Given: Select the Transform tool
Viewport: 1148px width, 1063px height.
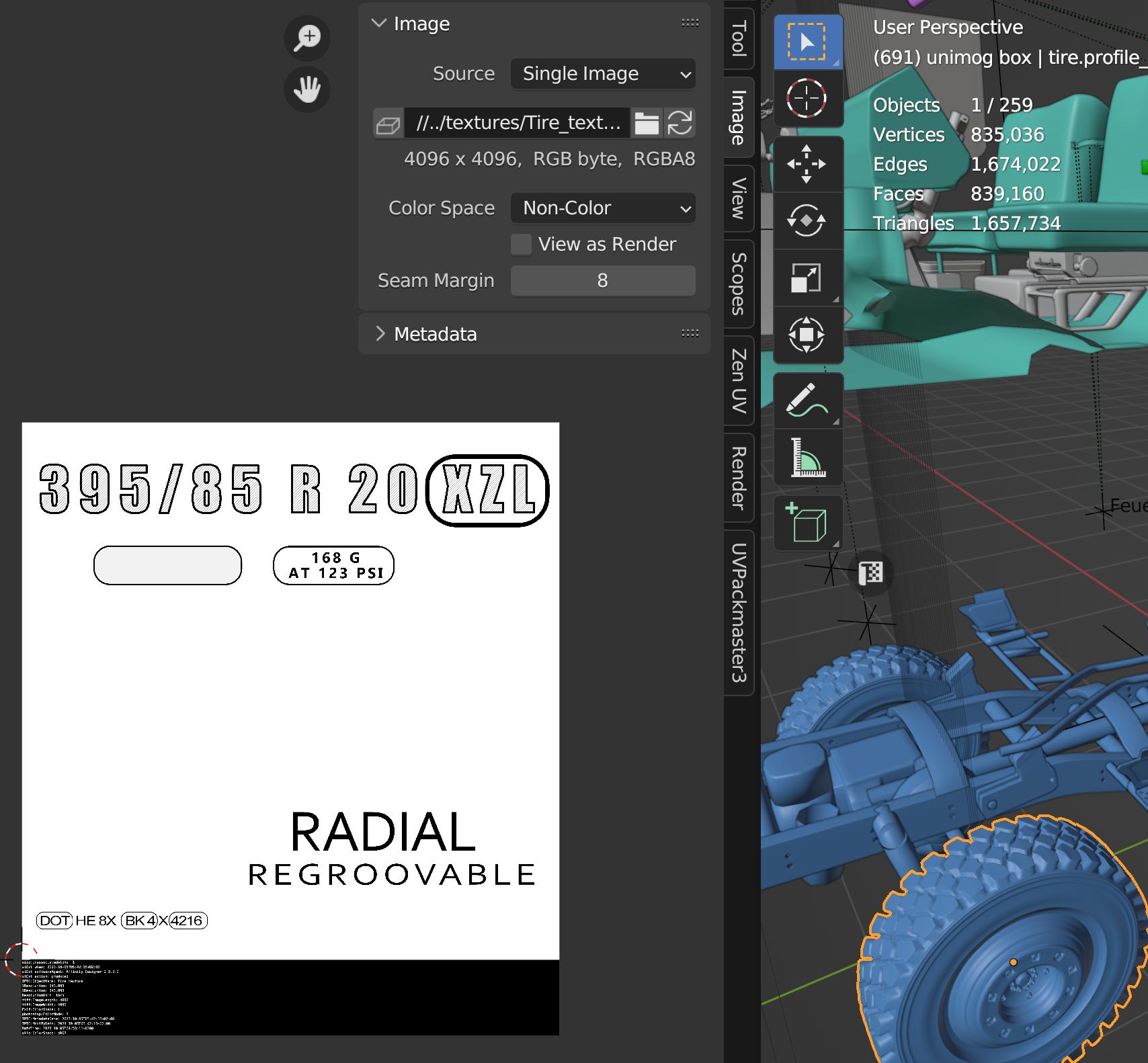Looking at the screenshot, I should [x=807, y=335].
